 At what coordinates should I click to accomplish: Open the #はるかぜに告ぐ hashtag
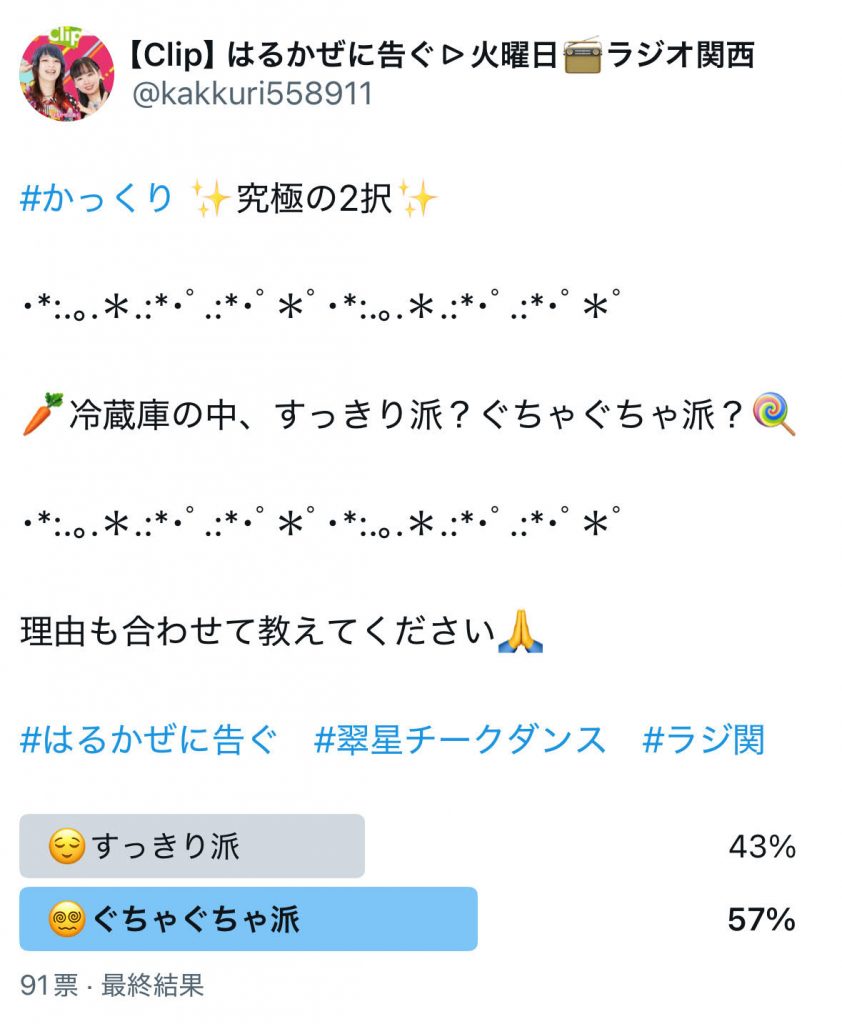click(146, 741)
